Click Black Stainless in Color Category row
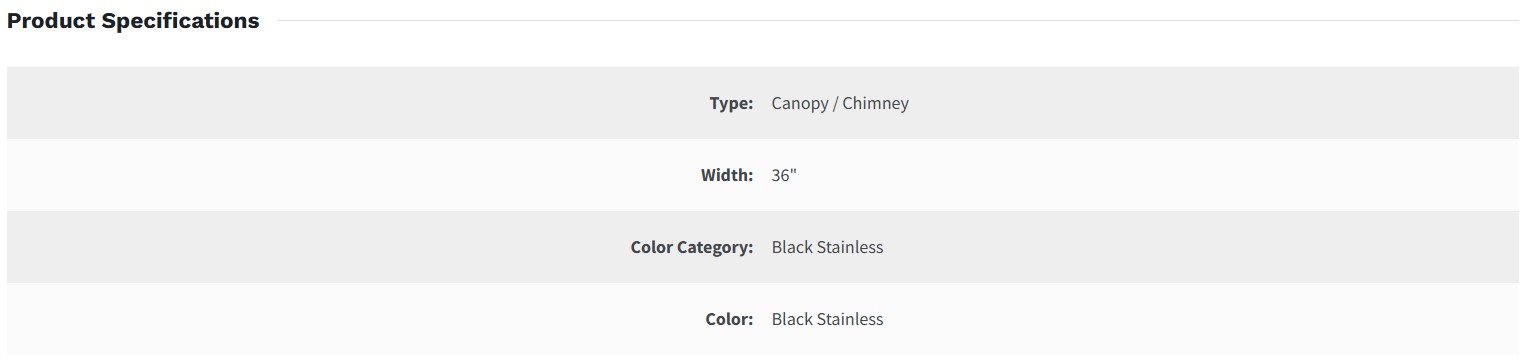The image size is (1525, 364). 827,247
